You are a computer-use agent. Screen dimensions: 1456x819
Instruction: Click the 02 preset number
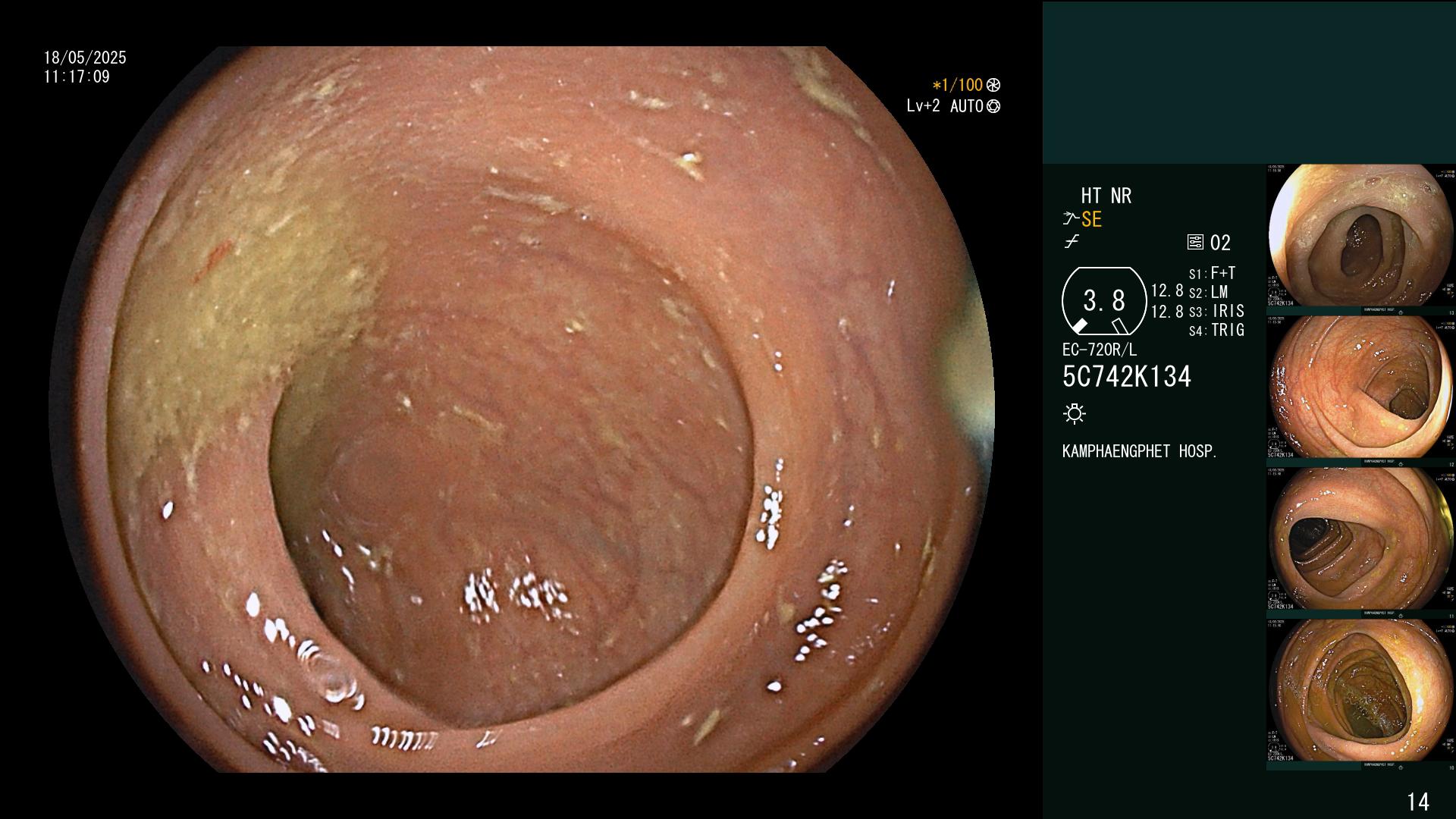point(1220,243)
